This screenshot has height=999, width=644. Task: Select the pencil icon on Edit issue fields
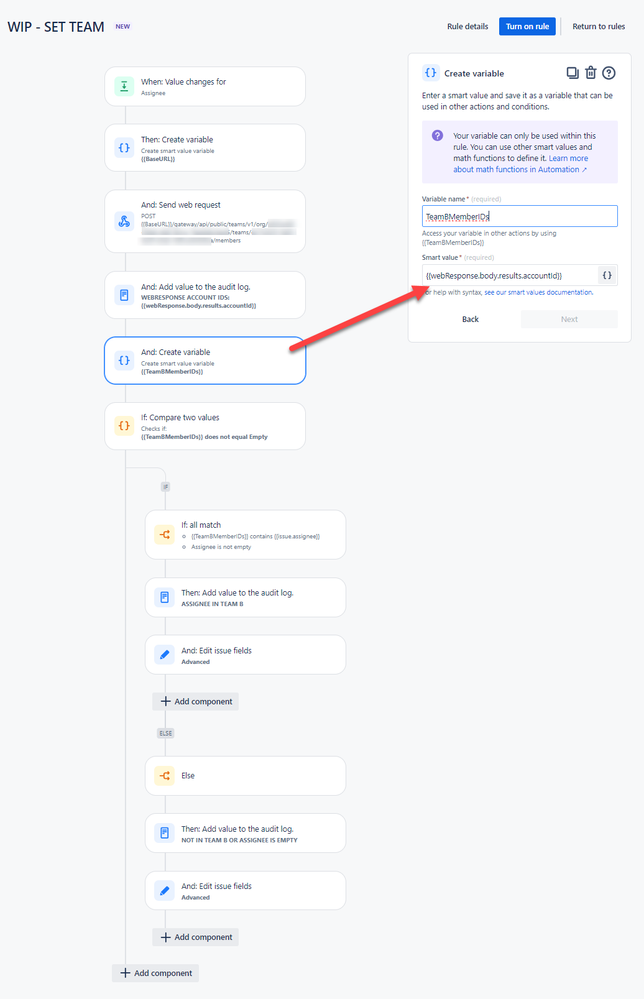click(x=164, y=654)
